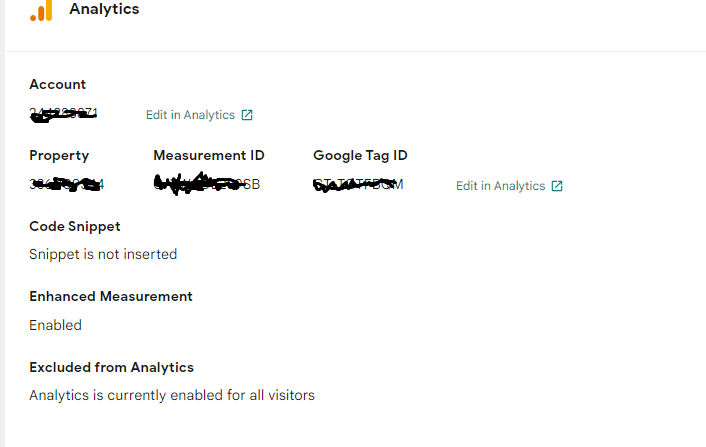Click external-link icon next to Account edit link
Screen dimensions: 706x447
(247, 115)
